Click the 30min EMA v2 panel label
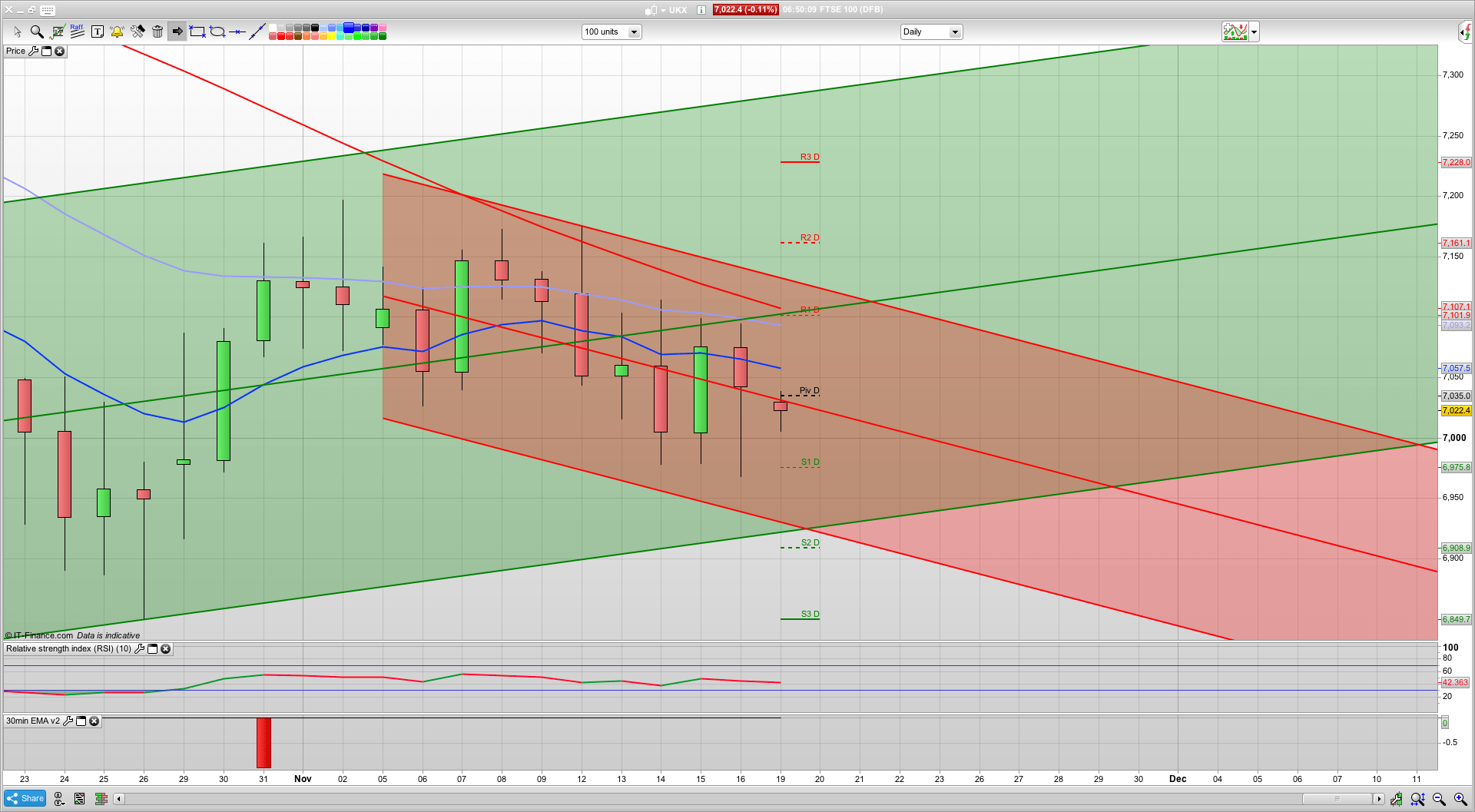 click(32, 721)
